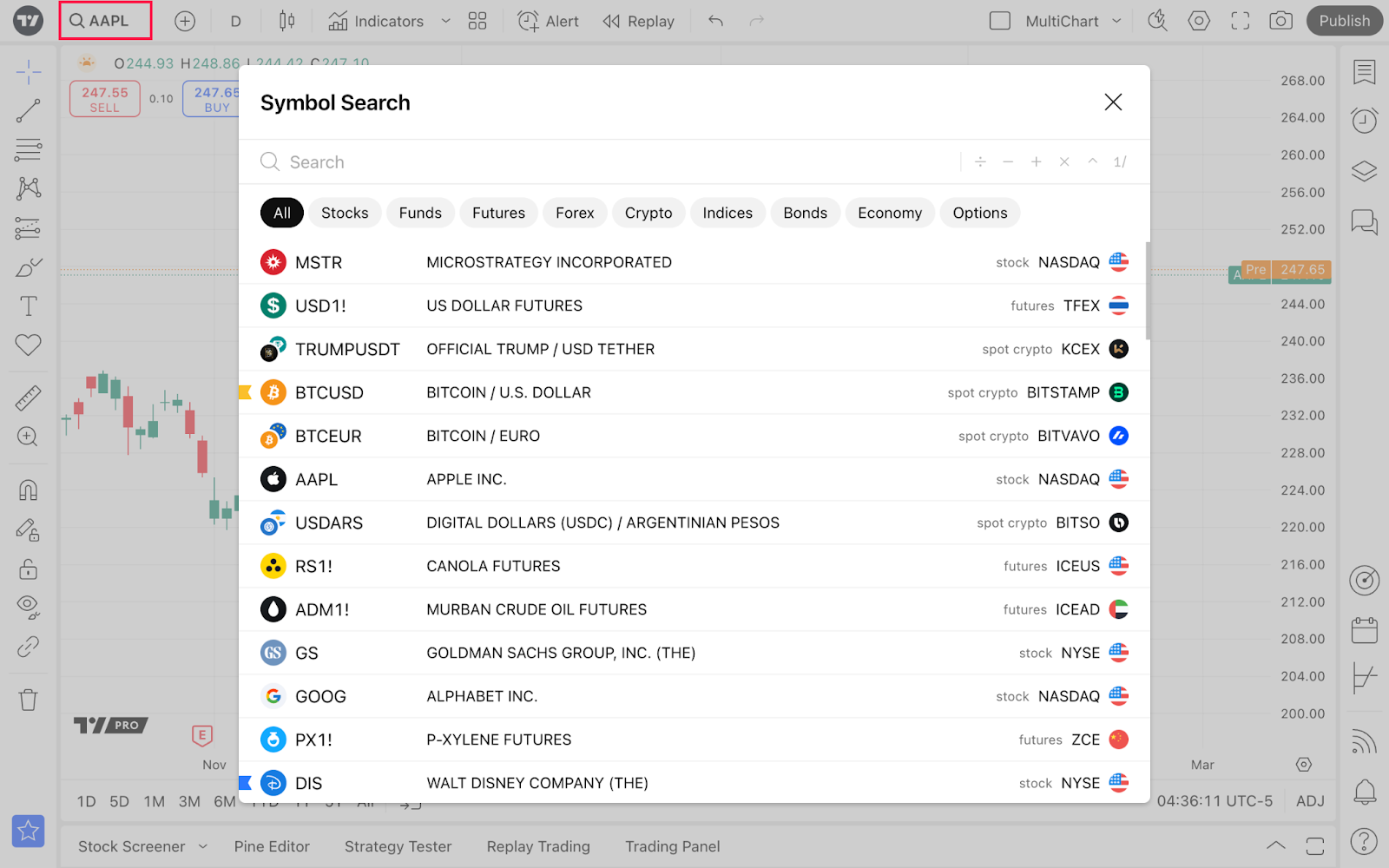The image size is (1389, 868).
Task: Expand the favorite indicators dropdown arrow
Action: (x=446, y=21)
